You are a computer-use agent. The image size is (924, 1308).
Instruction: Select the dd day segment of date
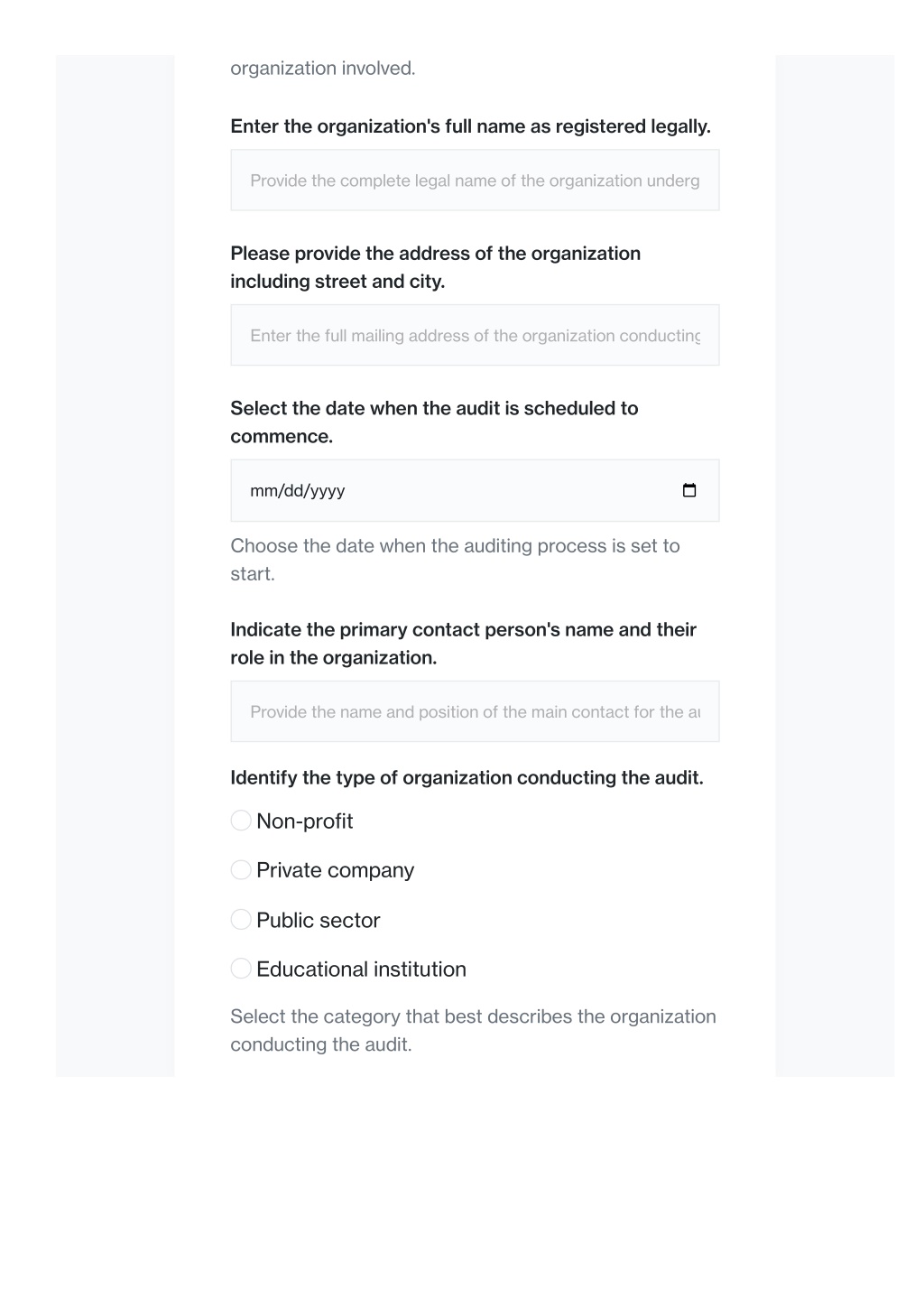(293, 491)
